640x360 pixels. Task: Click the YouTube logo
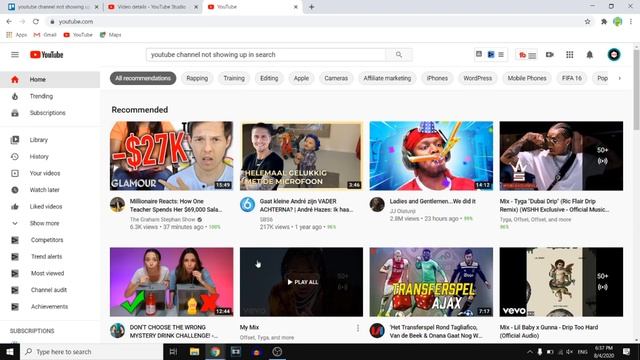tap(47, 54)
